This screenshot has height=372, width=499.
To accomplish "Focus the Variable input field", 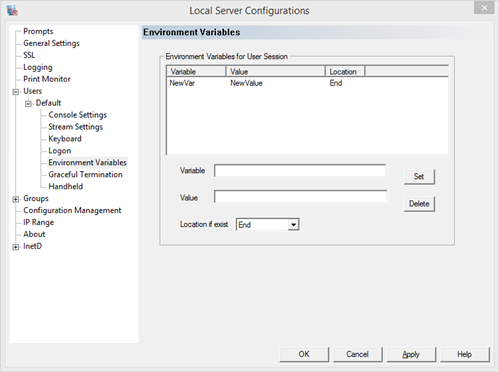I will point(300,171).
